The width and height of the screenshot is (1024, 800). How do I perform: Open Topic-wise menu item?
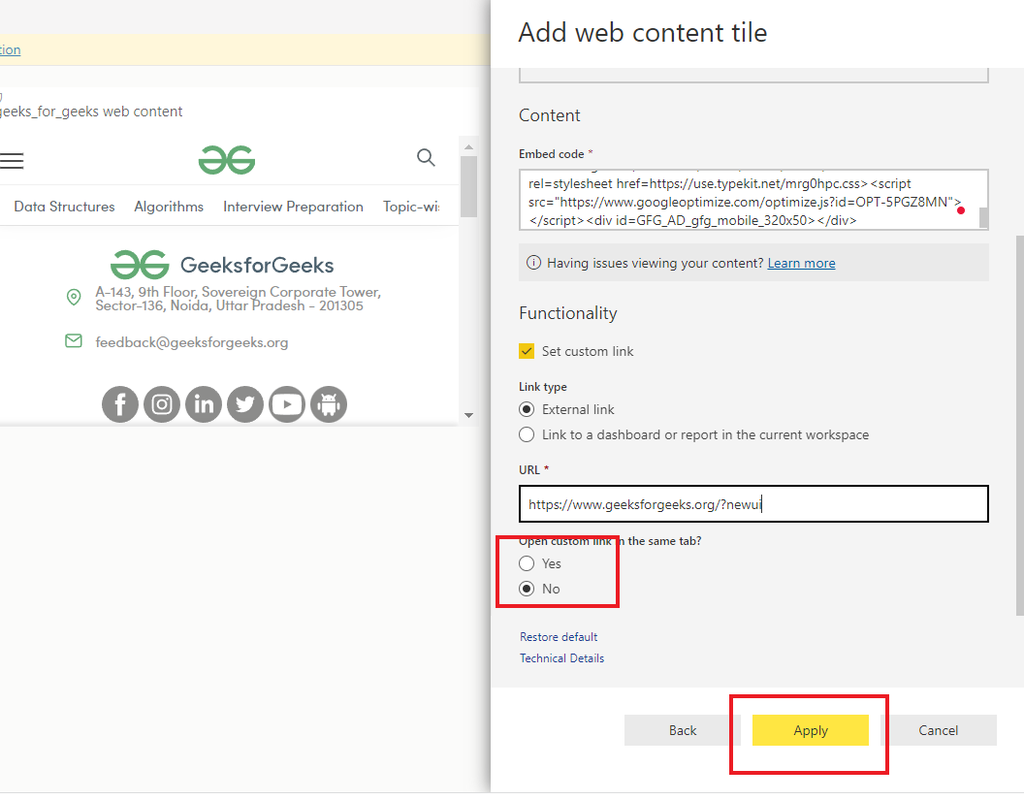tap(411, 206)
